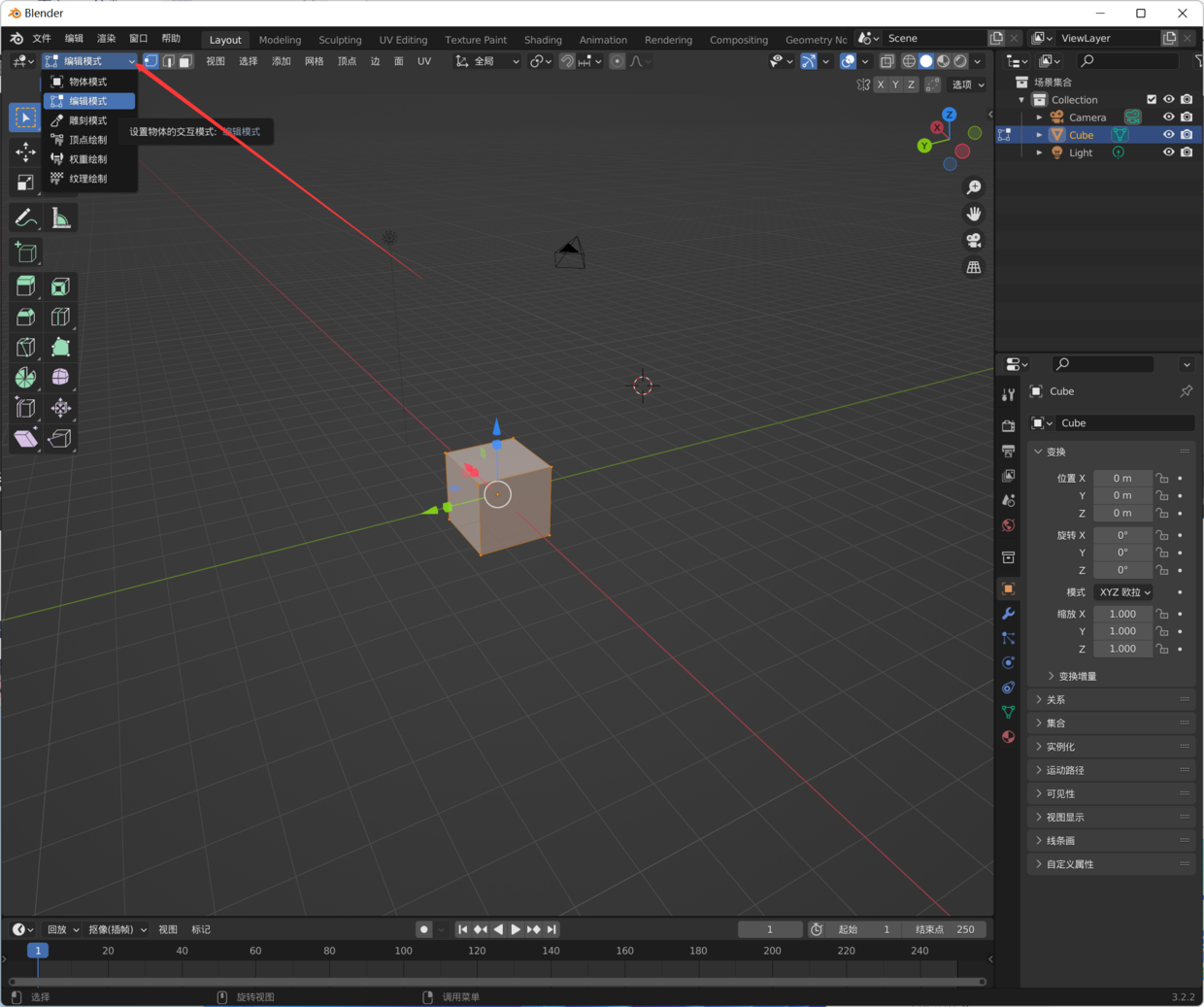Select the Inset Faces tool
Screen dimensions: 1204x1007
pyautogui.click(x=60, y=286)
